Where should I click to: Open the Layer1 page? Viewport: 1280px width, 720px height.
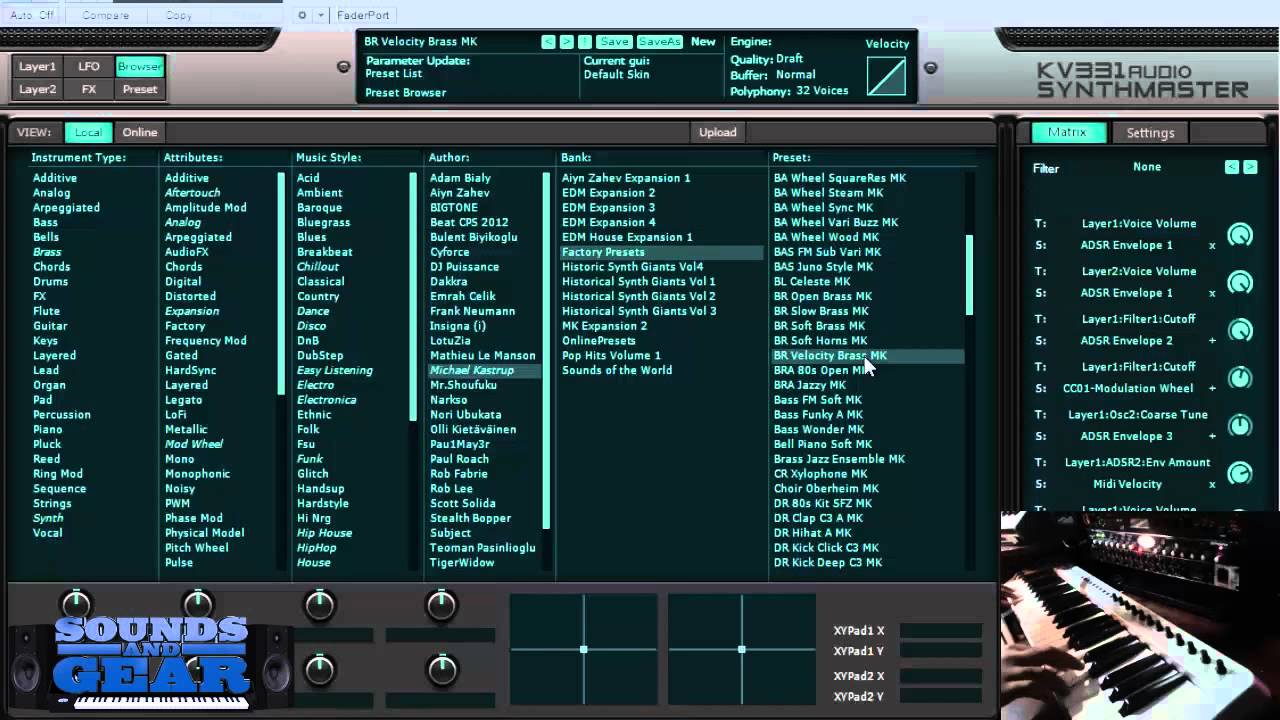tap(38, 67)
